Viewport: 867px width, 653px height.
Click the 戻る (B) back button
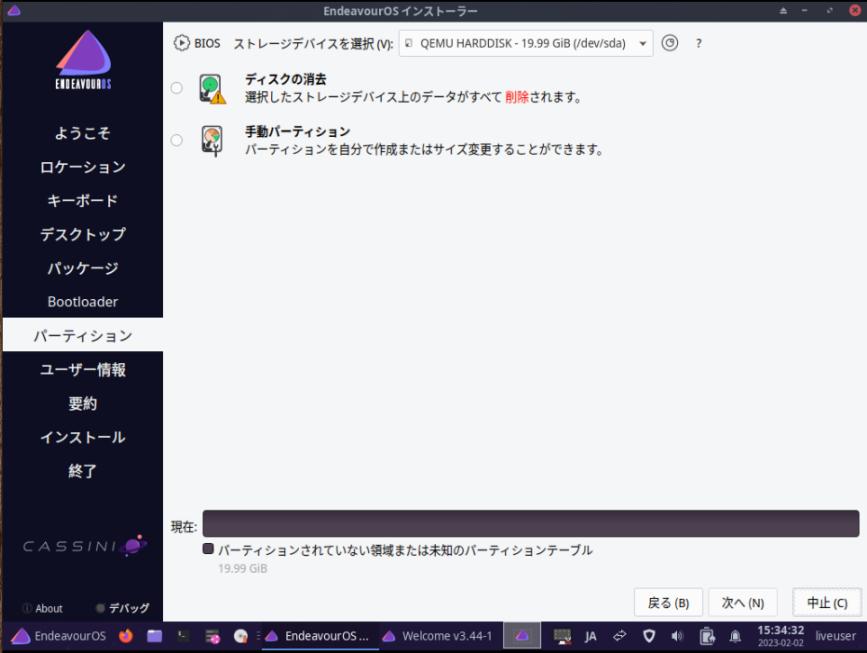668,603
